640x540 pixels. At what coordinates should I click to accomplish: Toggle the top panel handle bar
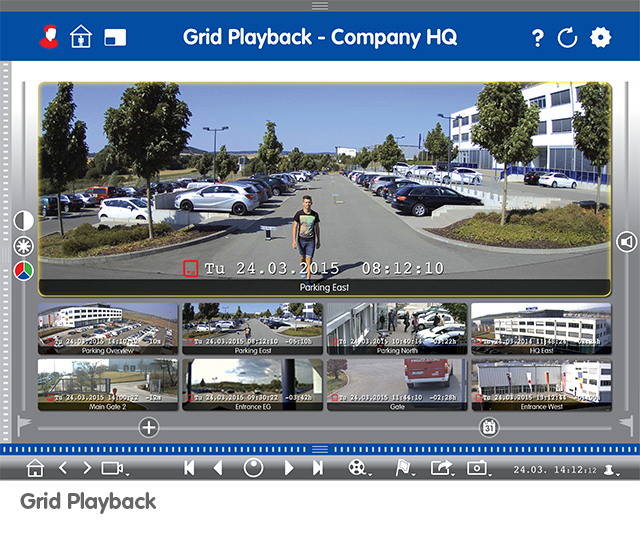coord(320,6)
